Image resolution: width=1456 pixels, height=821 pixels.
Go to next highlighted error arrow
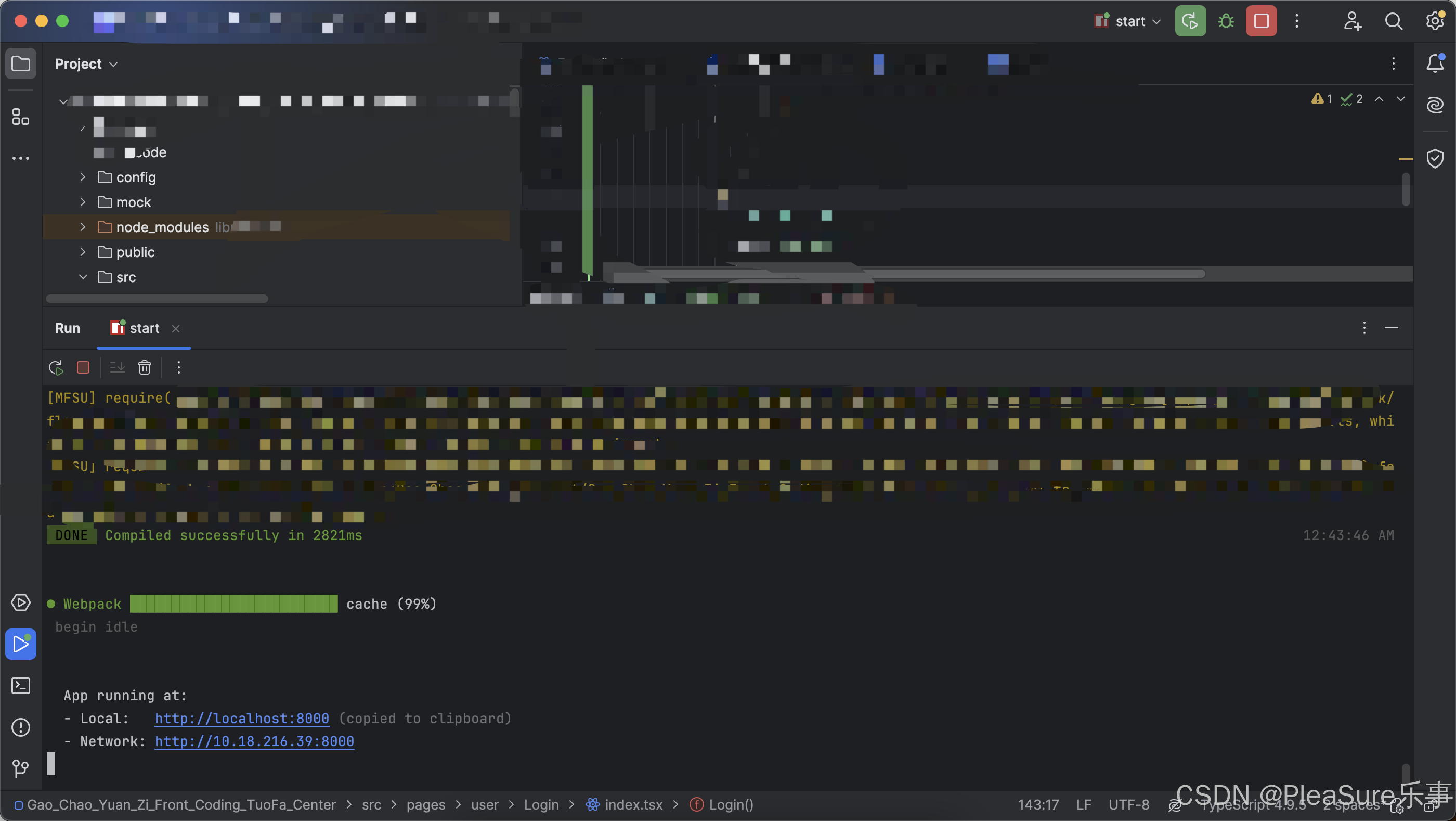(x=1400, y=99)
